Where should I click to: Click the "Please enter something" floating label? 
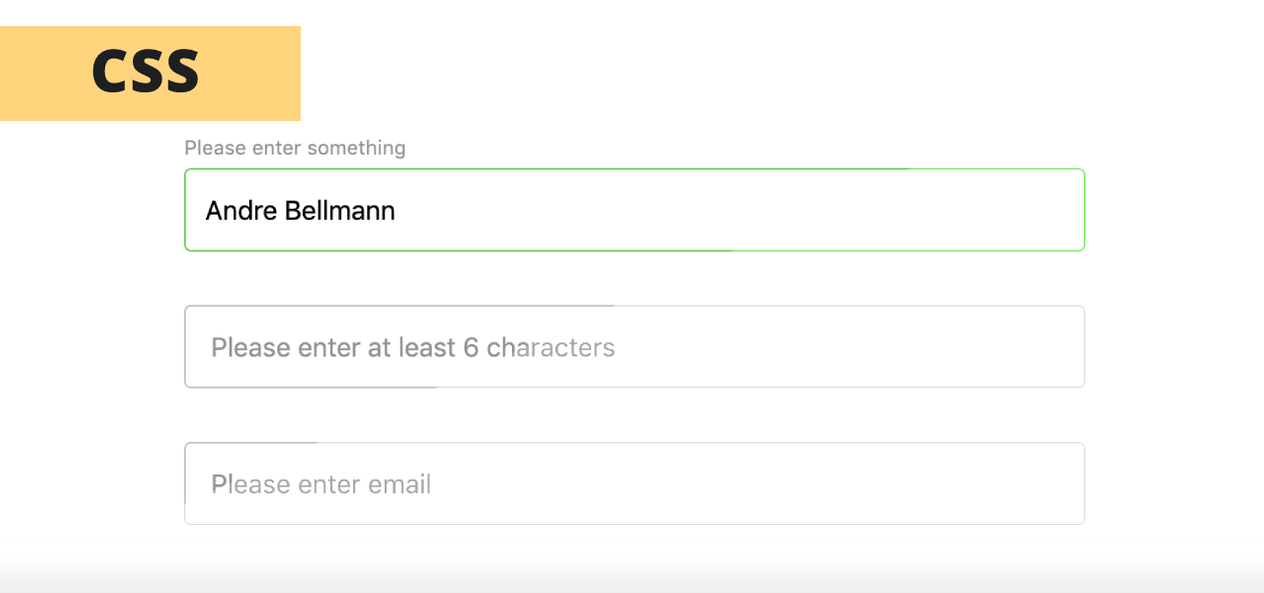tap(295, 148)
